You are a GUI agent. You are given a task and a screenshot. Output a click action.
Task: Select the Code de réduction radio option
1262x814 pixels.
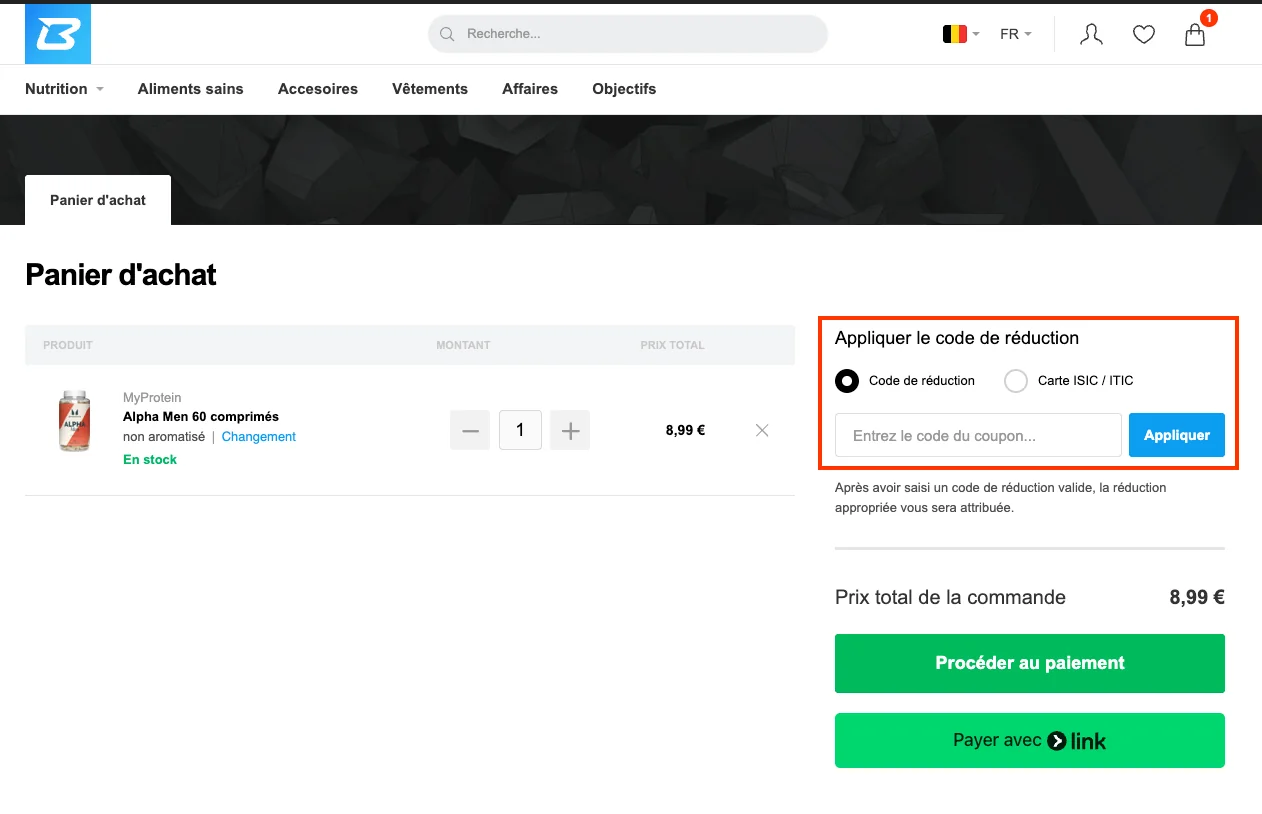coord(847,381)
